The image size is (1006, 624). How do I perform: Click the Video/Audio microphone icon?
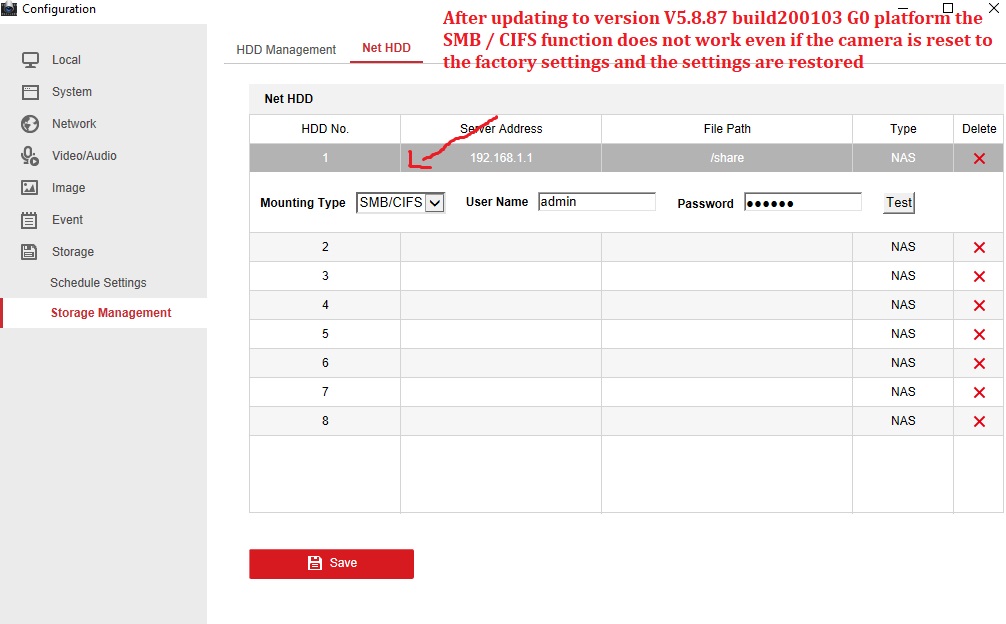click(x=30, y=156)
